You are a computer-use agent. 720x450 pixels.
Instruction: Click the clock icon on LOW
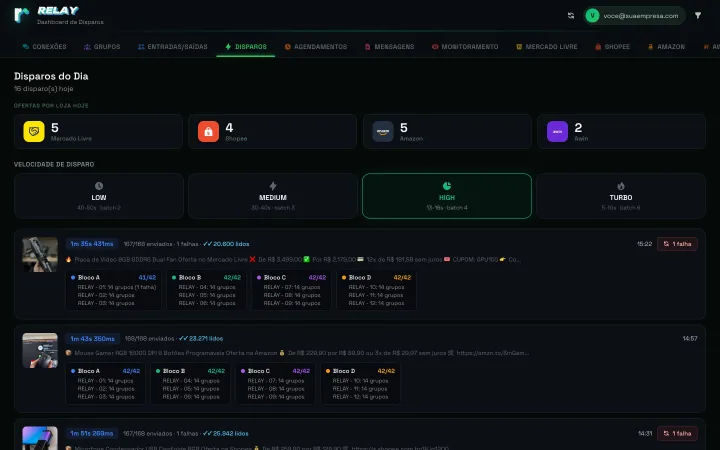[x=99, y=186]
